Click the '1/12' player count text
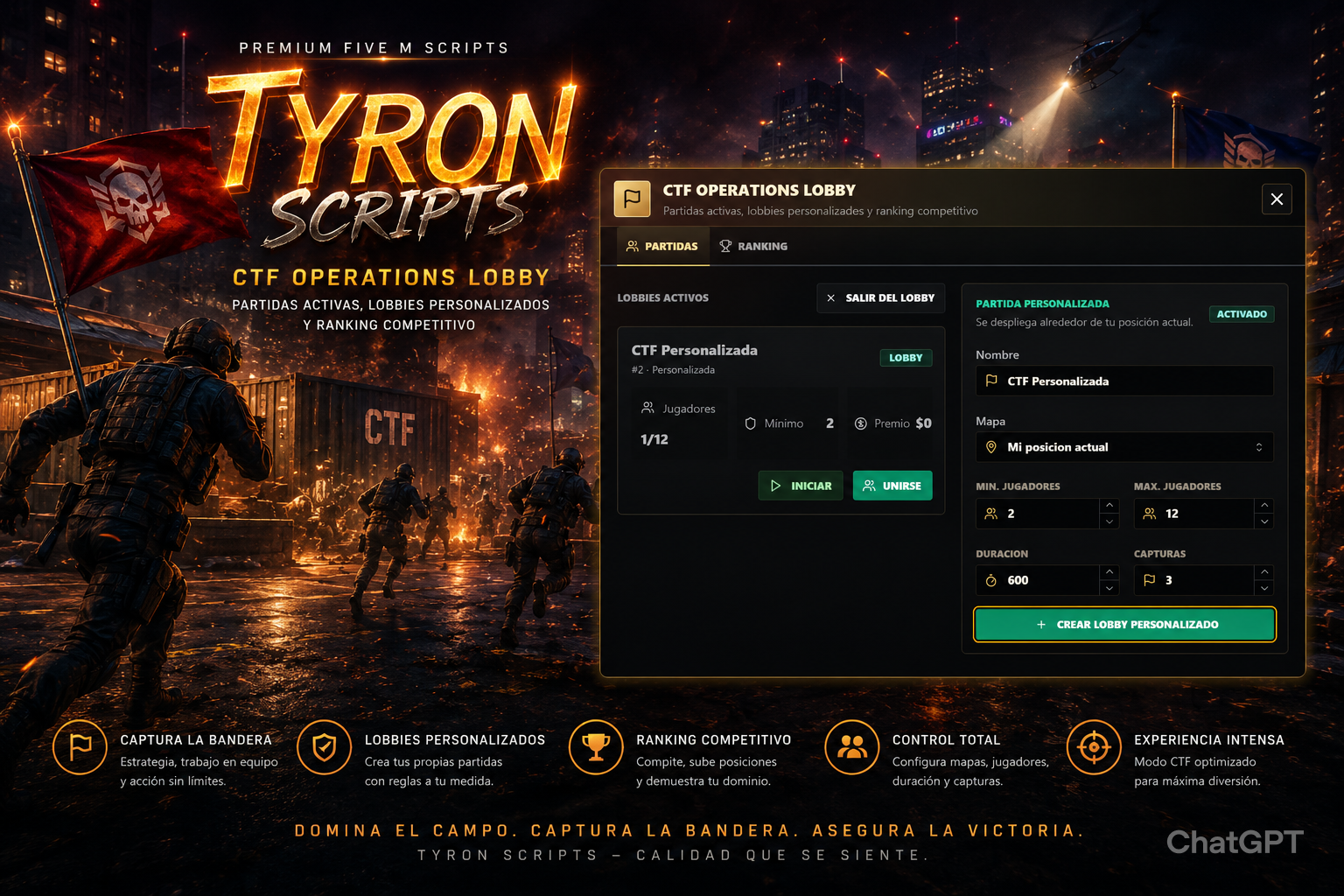The image size is (1344, 896). point(654,439)
